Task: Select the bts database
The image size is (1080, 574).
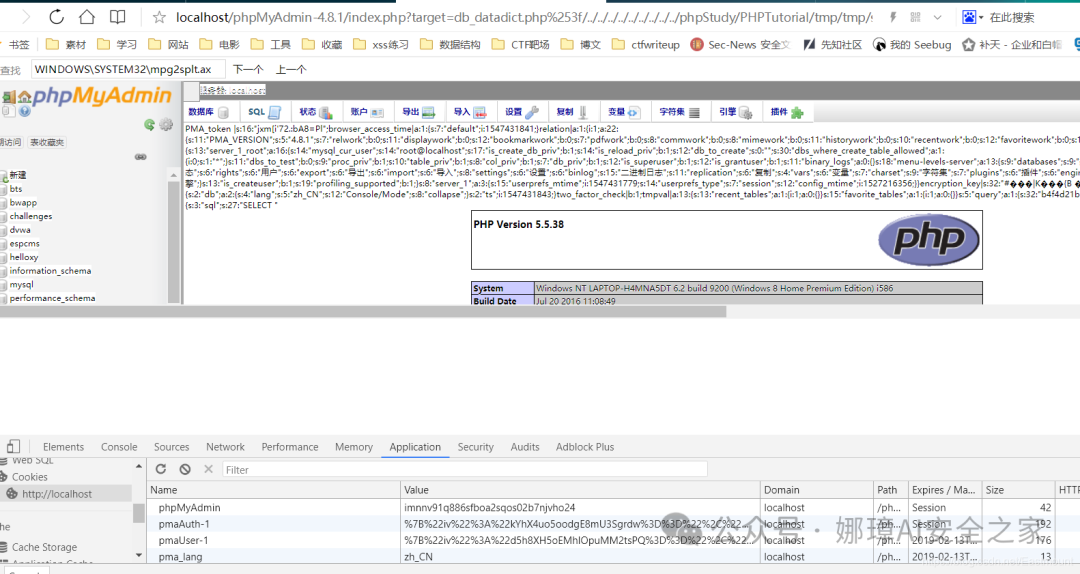Action: click(x=16, y=189)
